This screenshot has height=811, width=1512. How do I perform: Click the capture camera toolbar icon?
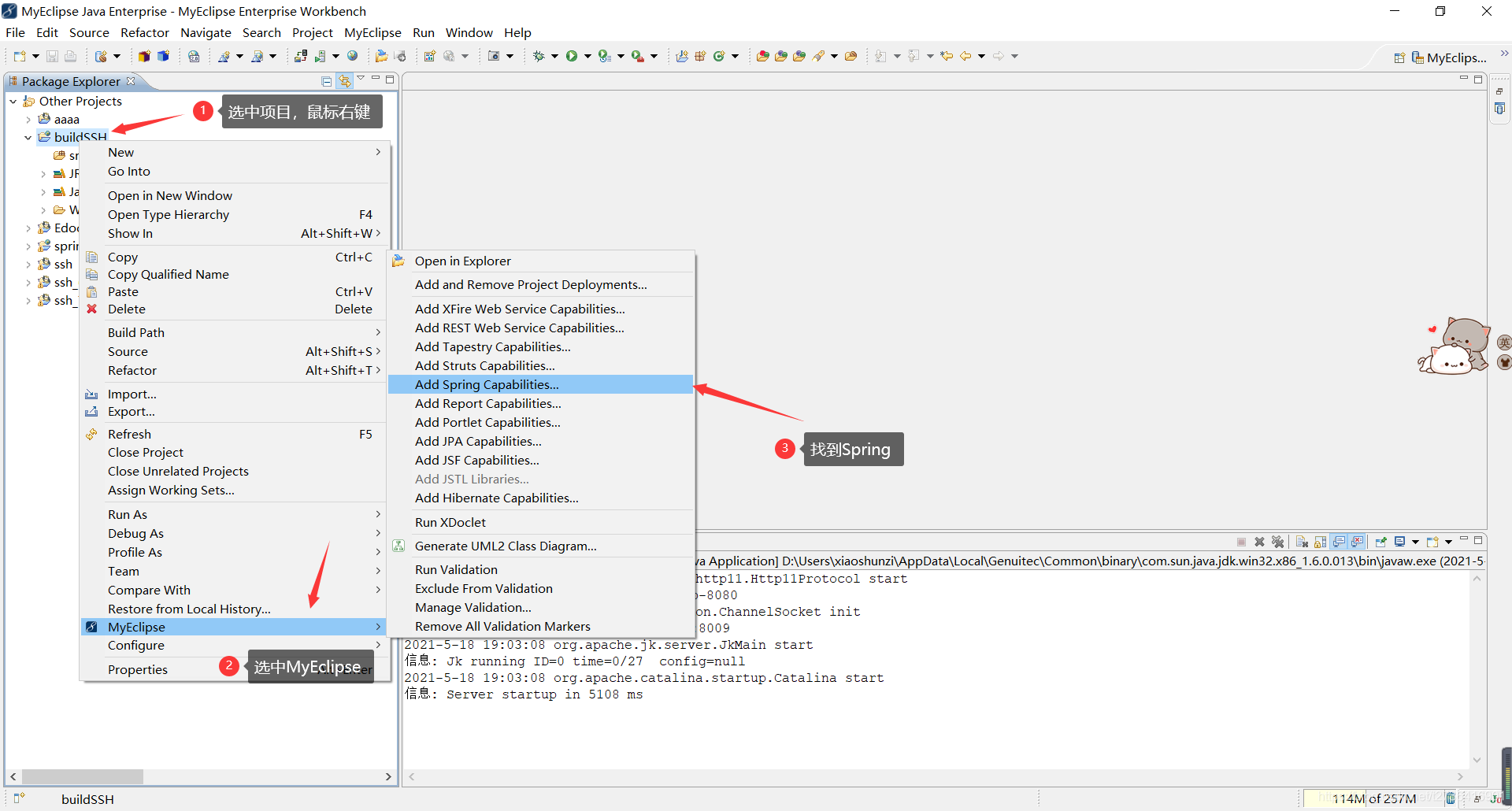coord(494,56)
